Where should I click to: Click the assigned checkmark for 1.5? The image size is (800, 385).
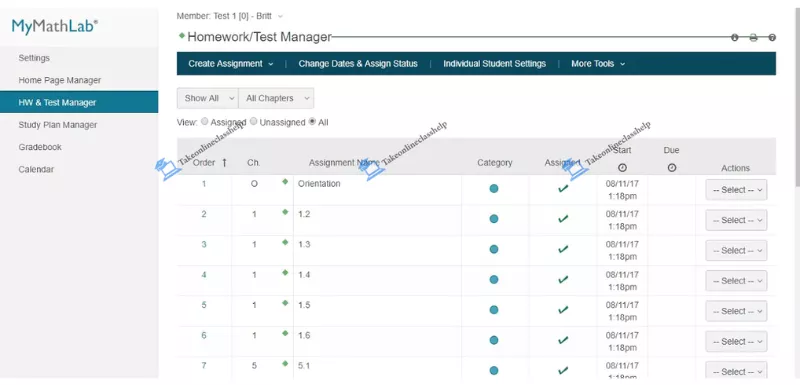tap(563, 310)
